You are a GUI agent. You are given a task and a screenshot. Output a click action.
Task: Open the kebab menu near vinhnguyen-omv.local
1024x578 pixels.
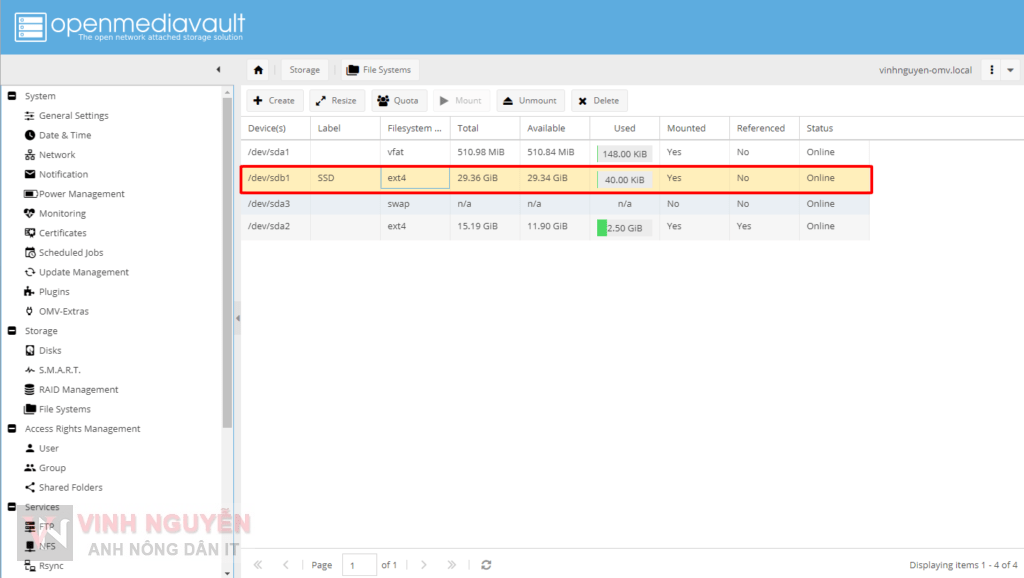[x=993, y=69]
